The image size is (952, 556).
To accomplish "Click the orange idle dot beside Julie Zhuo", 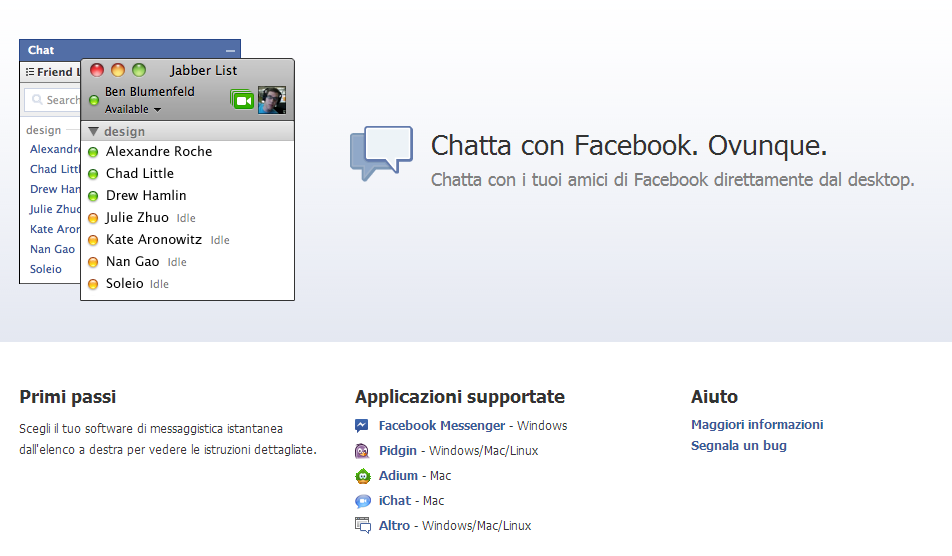I will click(93, 218).
